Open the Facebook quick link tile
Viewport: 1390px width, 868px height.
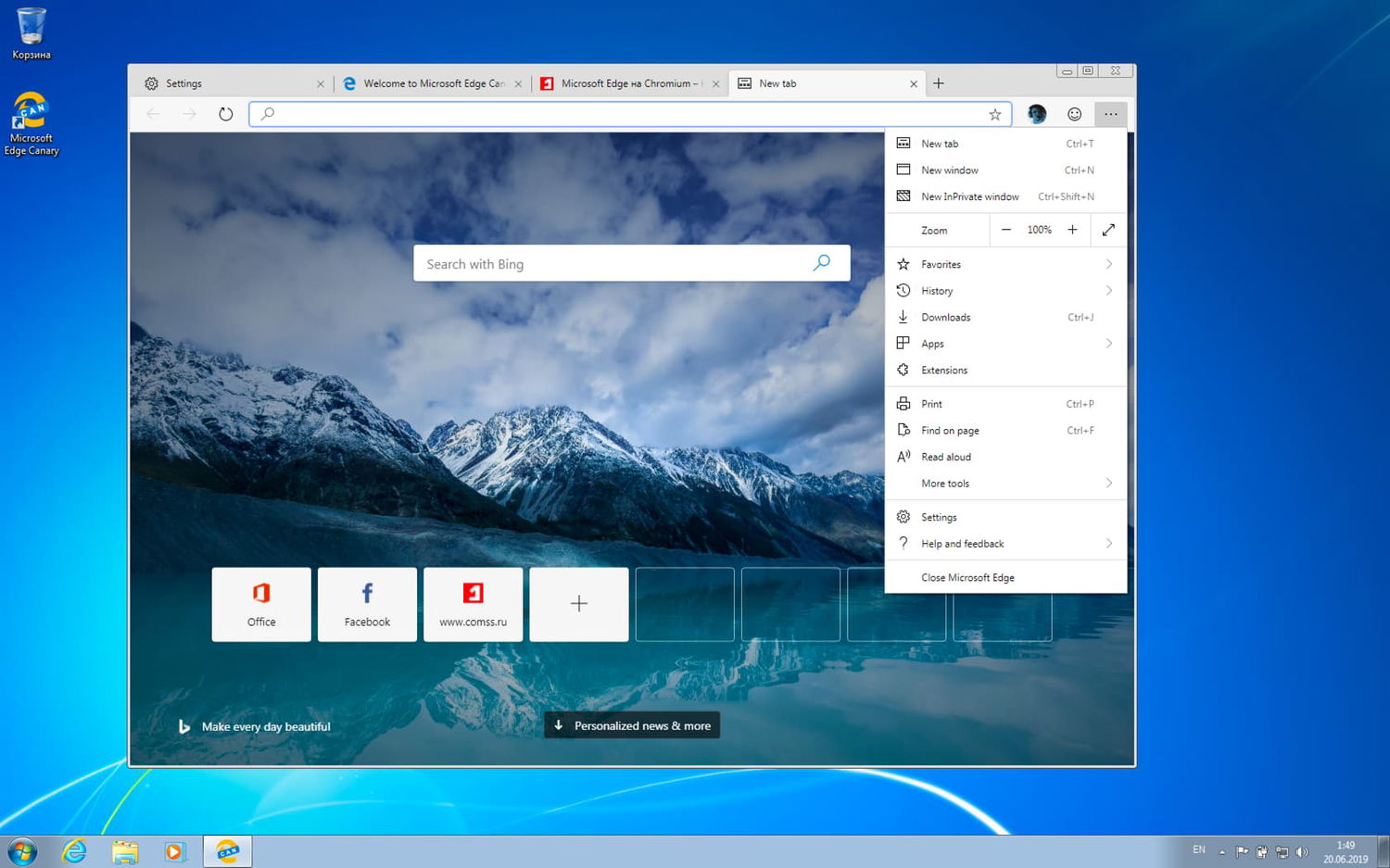click(367, 604)
